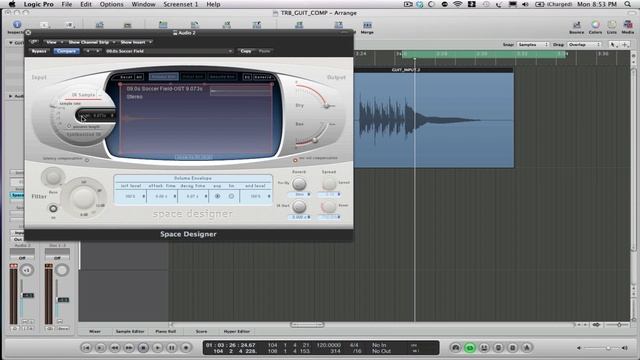The width and height of the screenshot is (640, 360).
Task: Go to beginning transport button
Action: click(x=86, y=348)
